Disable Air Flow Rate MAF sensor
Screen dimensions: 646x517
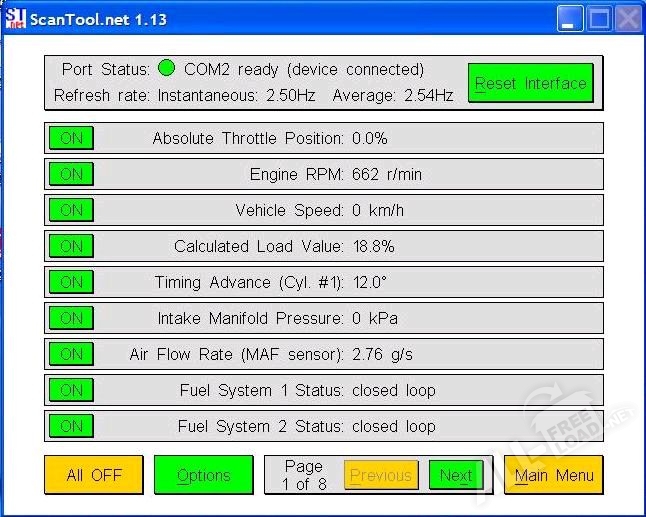pos(71,354)
